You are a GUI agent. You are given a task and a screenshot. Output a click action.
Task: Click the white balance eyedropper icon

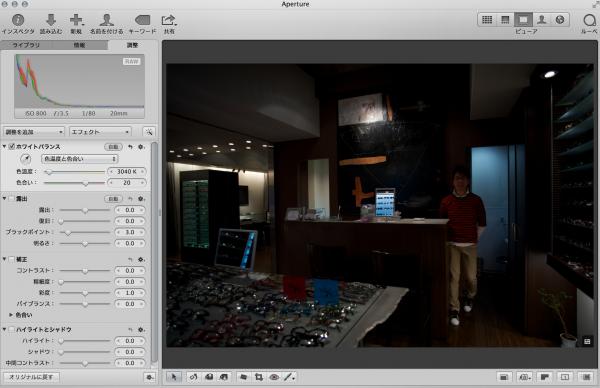[25, 159]
